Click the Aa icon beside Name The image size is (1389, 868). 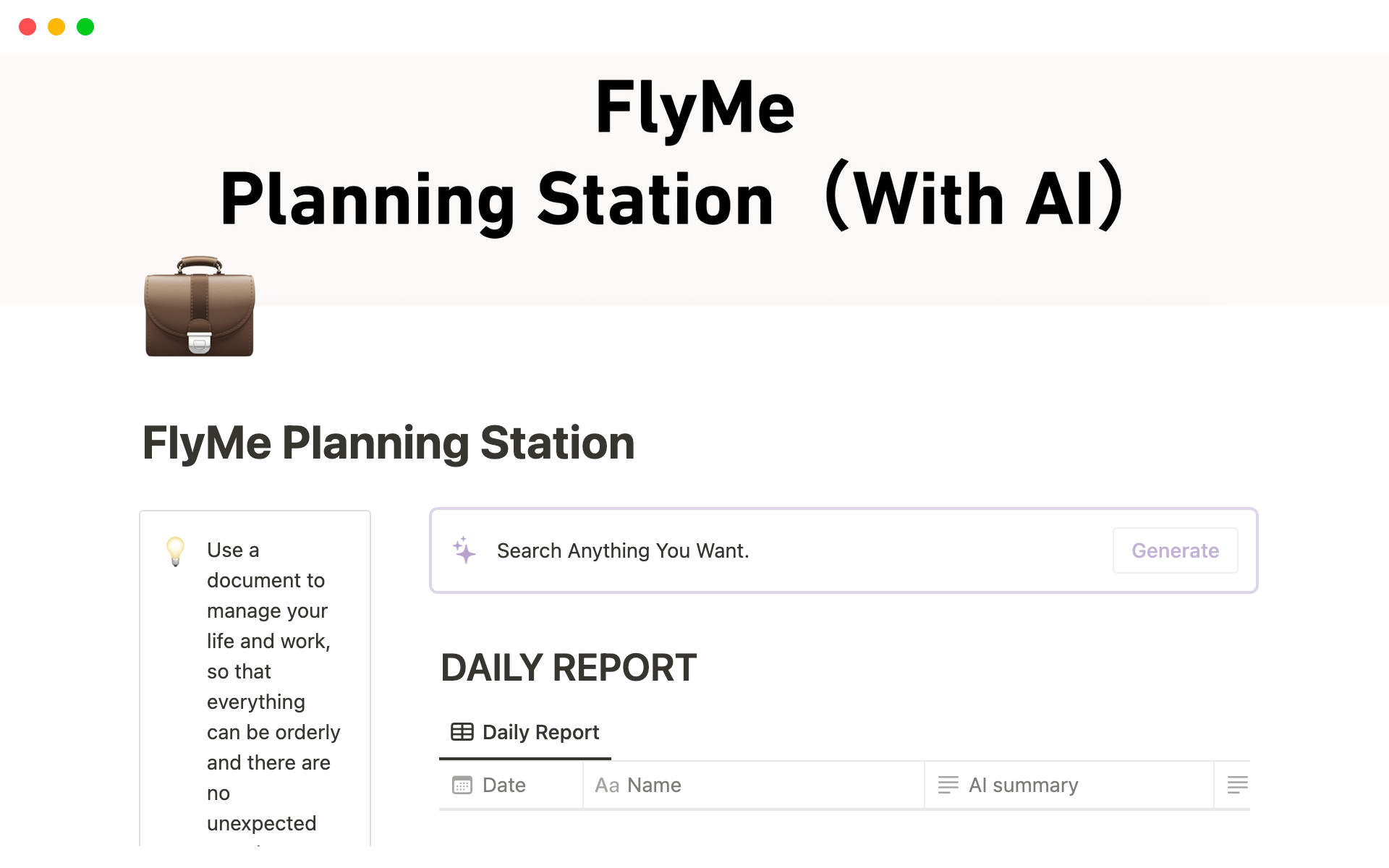coord(606,786)
